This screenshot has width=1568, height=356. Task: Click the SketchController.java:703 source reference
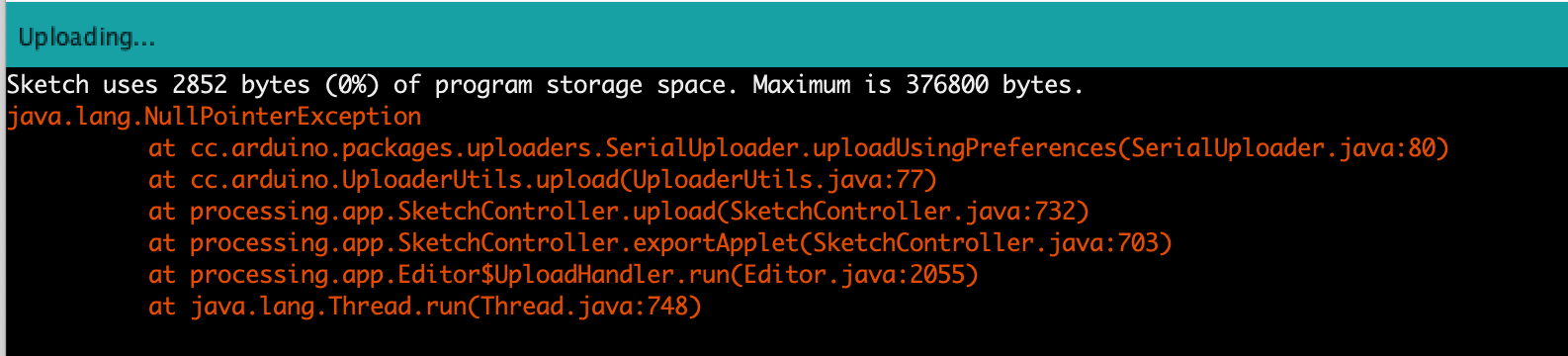[986, 243]
